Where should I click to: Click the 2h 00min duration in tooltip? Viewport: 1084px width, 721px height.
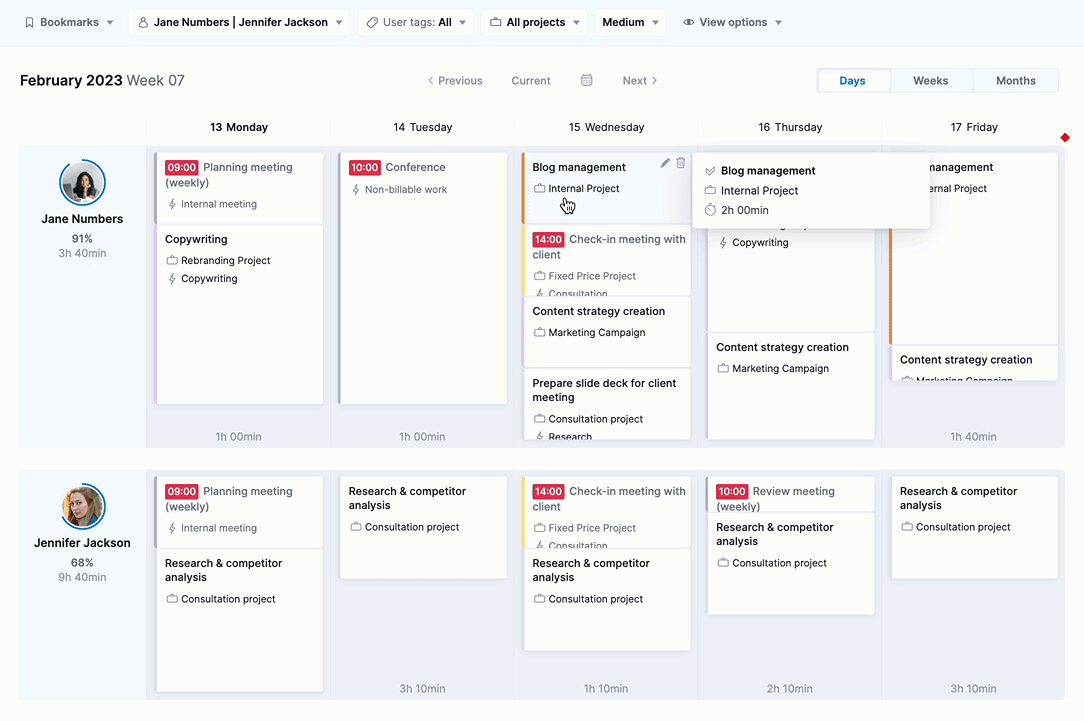[x=745, y=210]
